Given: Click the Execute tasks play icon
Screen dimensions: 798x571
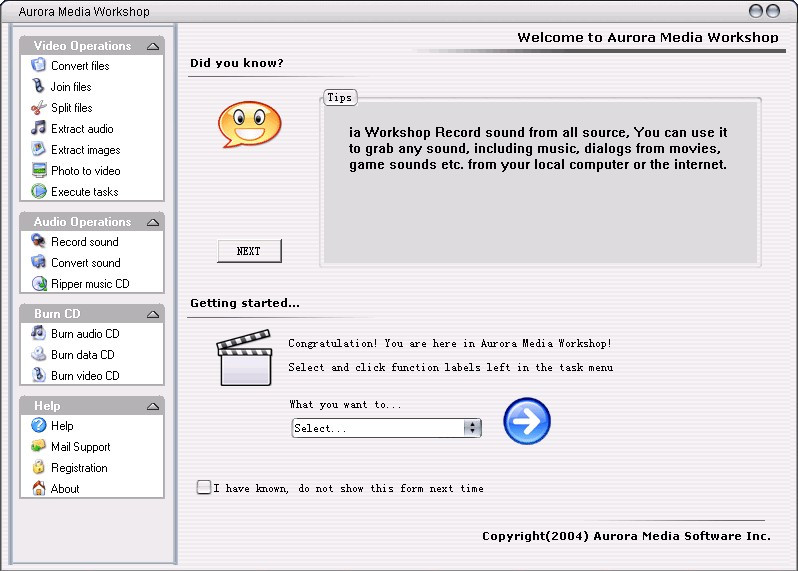Looking at the screenshot, I should point(39,191).
